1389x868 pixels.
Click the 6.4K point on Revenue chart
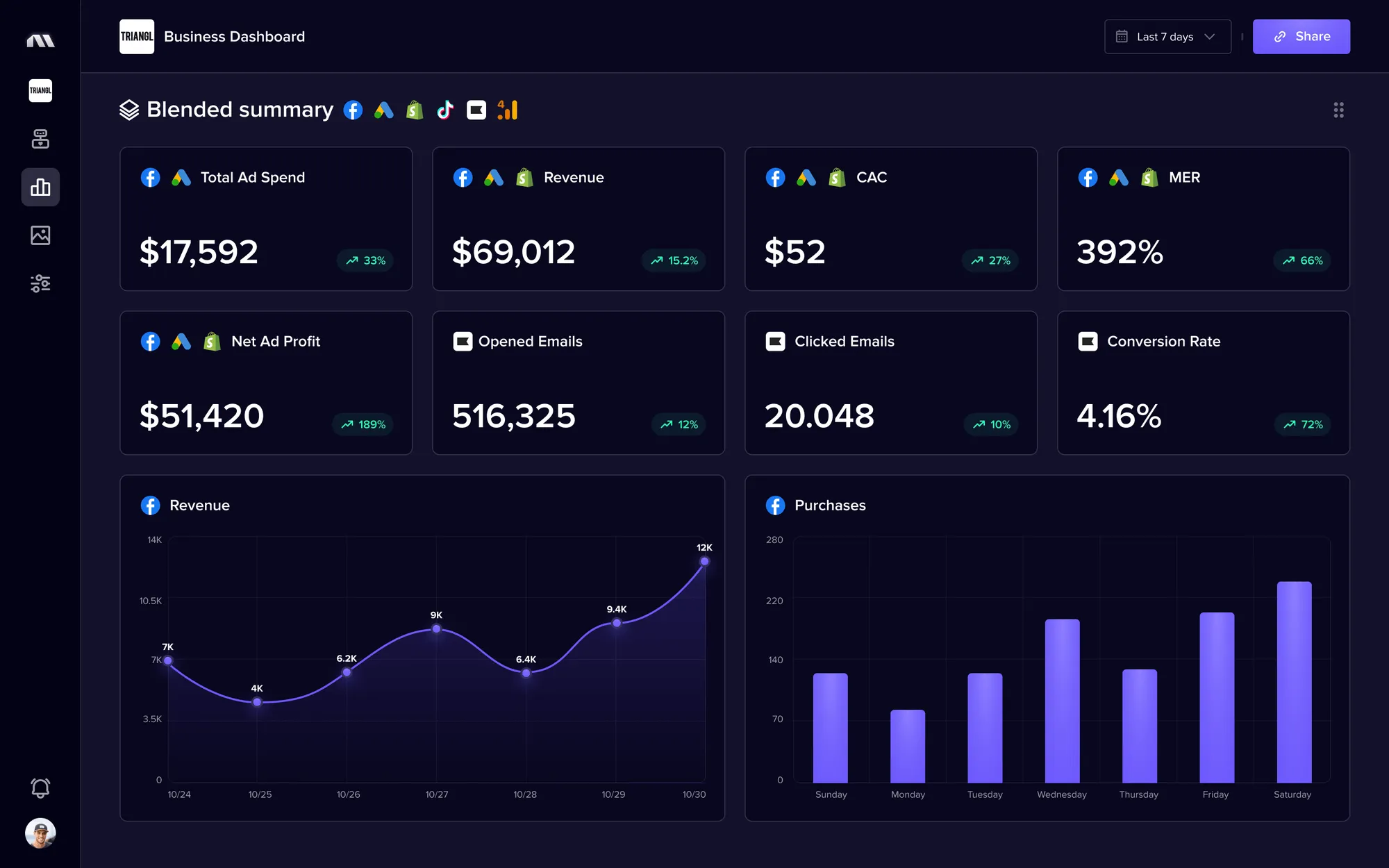tap(526, 673)
